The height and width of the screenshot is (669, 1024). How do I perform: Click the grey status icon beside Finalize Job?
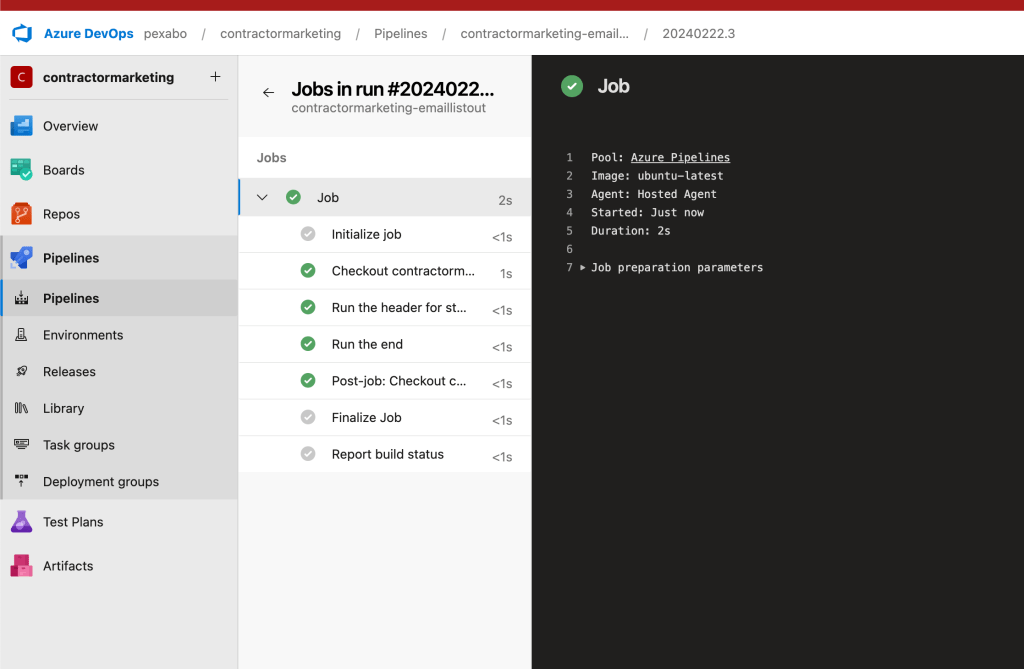tap(308, 417)
